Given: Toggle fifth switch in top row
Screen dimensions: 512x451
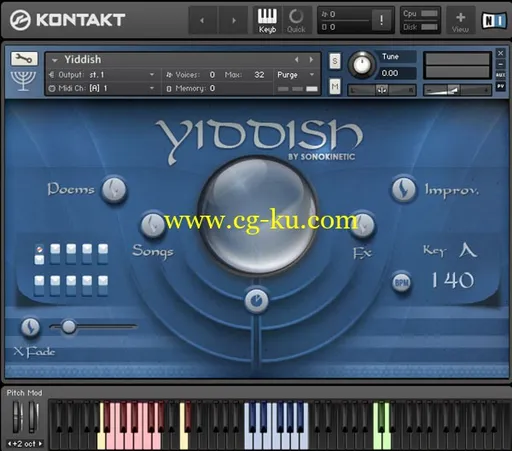Looking at the screenshot, I should pyautogui.click(x=103, y=254).
